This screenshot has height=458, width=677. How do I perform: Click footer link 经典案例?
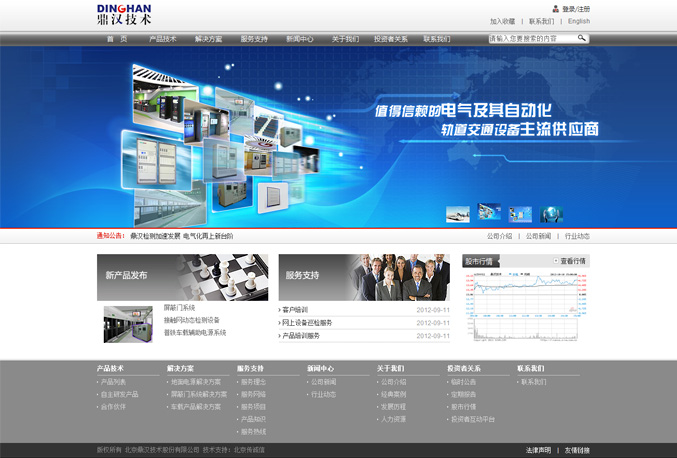click(x=393, y=395)
